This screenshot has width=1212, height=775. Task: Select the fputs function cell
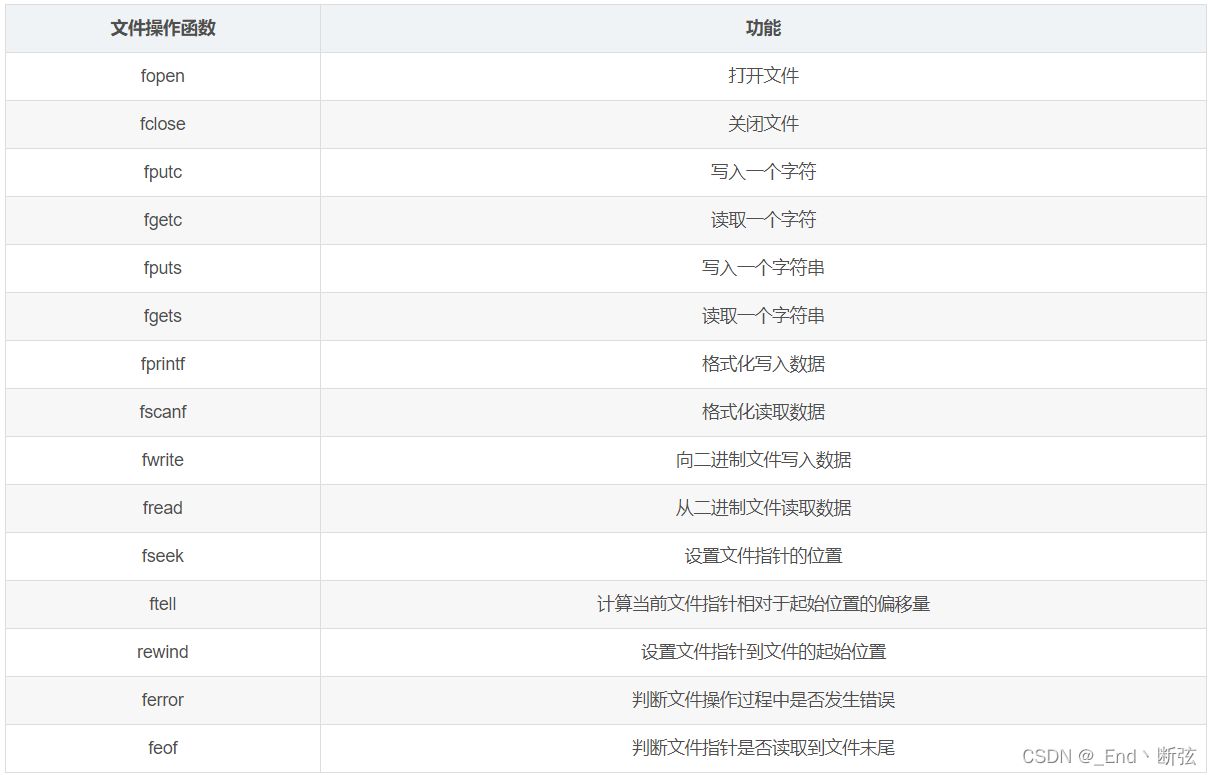[x=163, y=268]
